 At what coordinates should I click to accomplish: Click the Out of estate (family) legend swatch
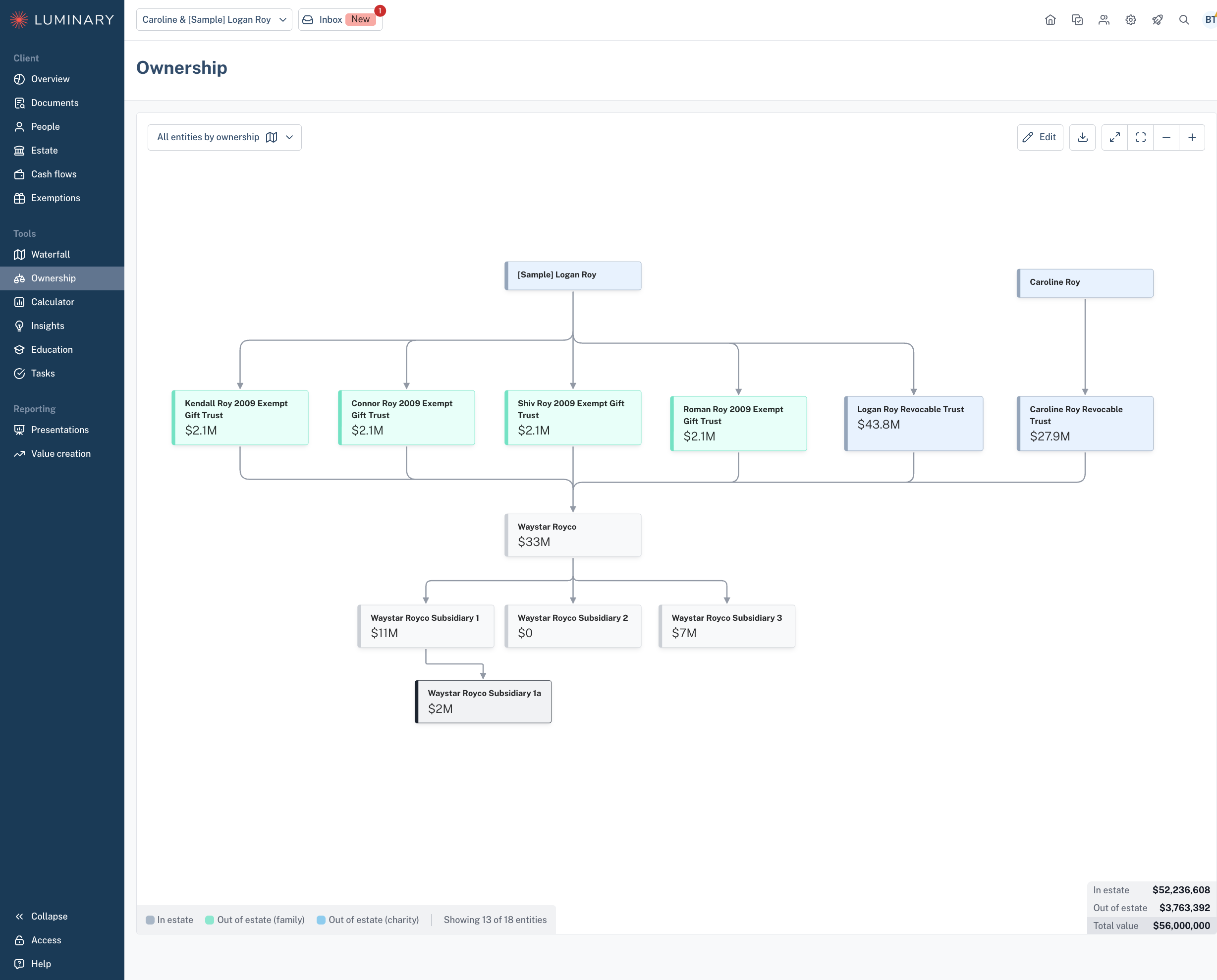click(210, 920)
